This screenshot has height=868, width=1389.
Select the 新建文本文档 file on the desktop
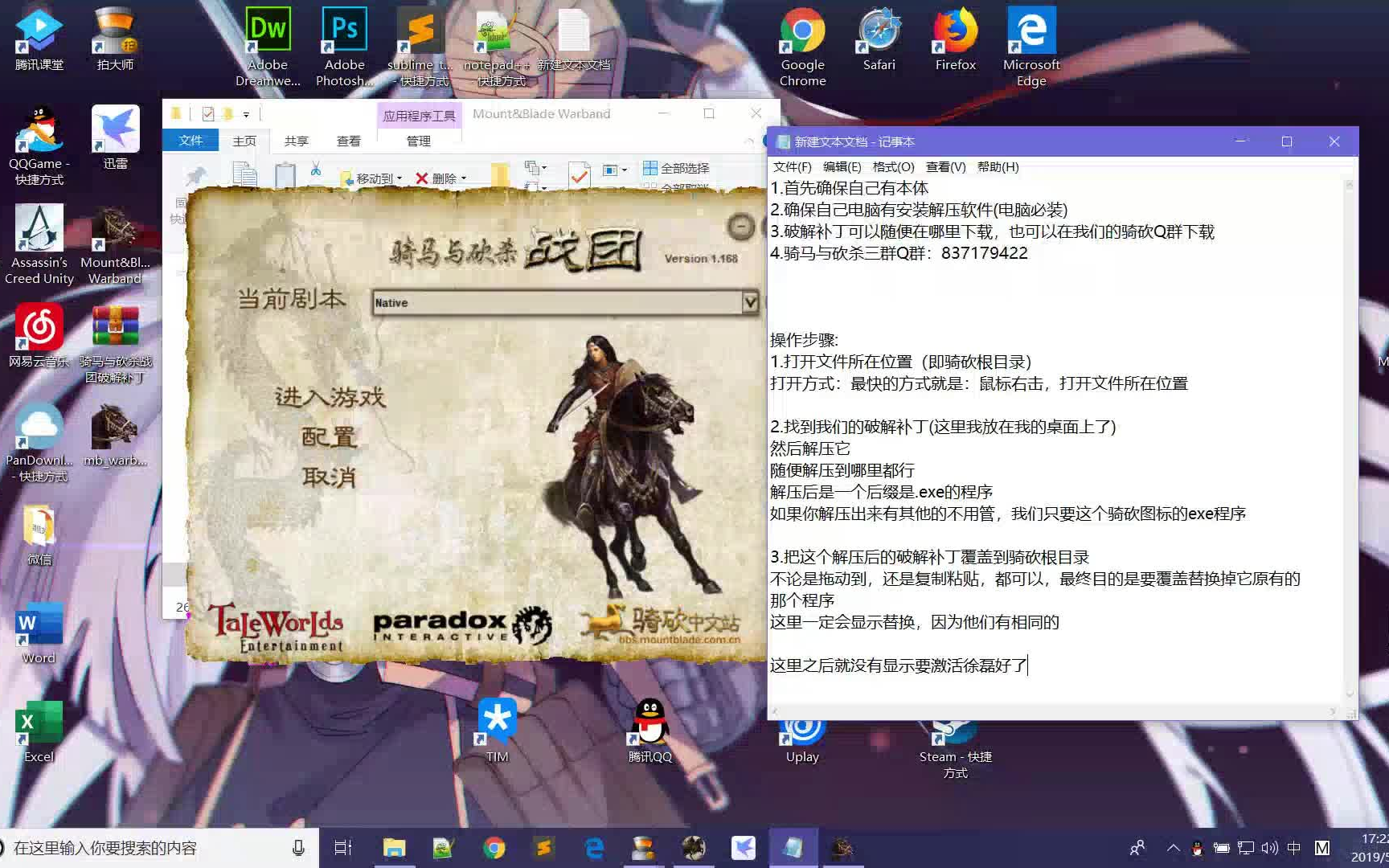point(574,39)
